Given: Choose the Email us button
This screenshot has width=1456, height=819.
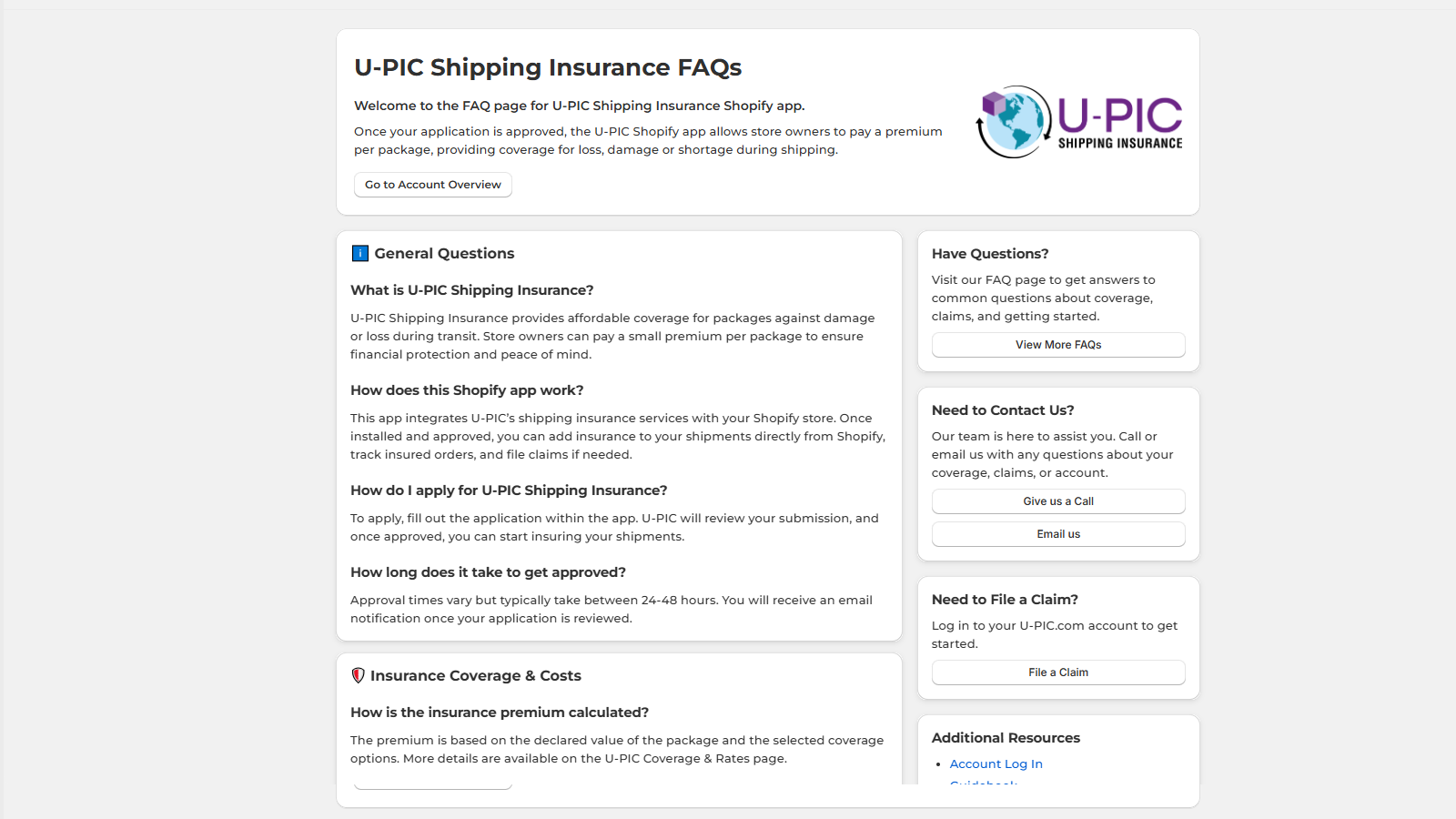Looking at the screenshot, I should (1058, 534).
